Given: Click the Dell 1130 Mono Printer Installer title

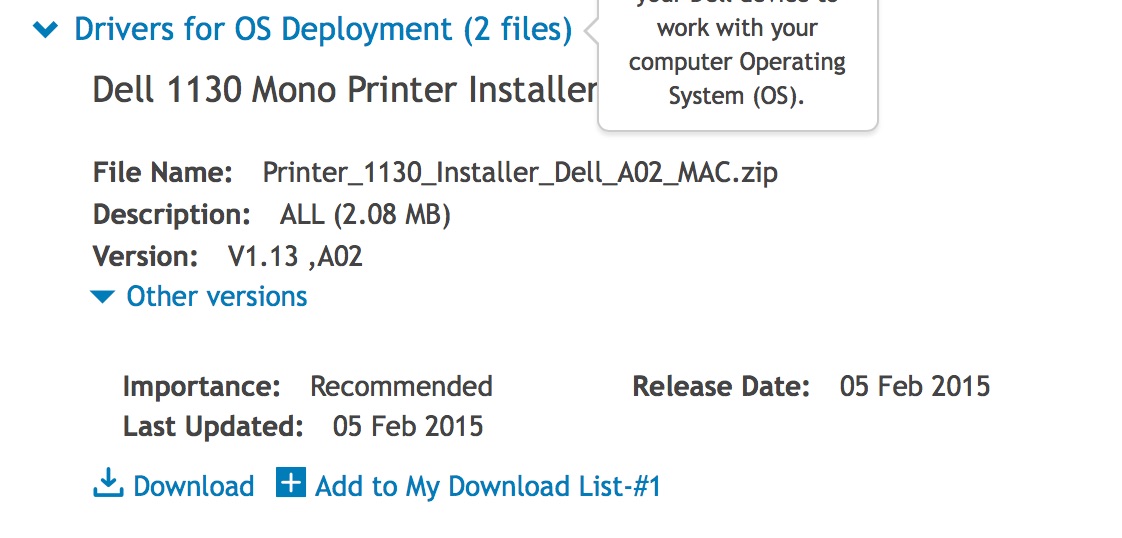Looking at the screenshot, I should [344, 90].
